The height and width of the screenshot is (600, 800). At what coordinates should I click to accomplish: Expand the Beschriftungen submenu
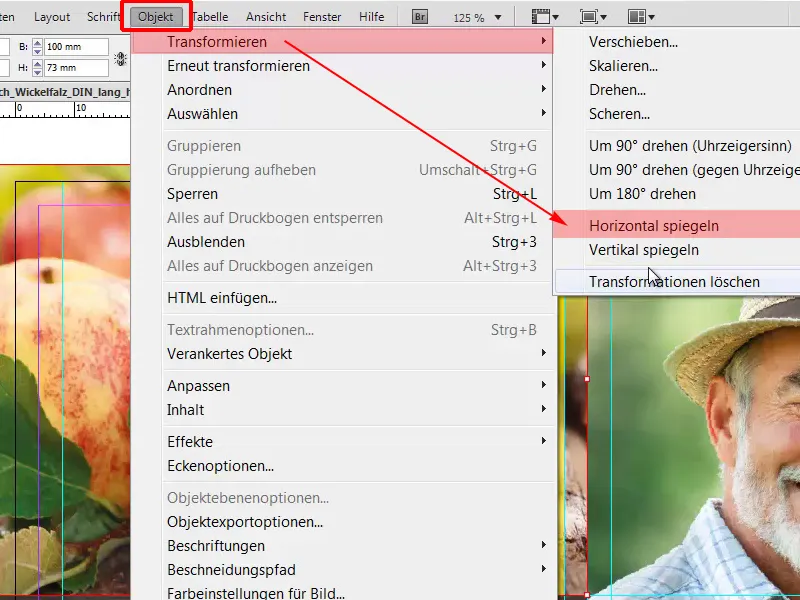pos(342,546)
